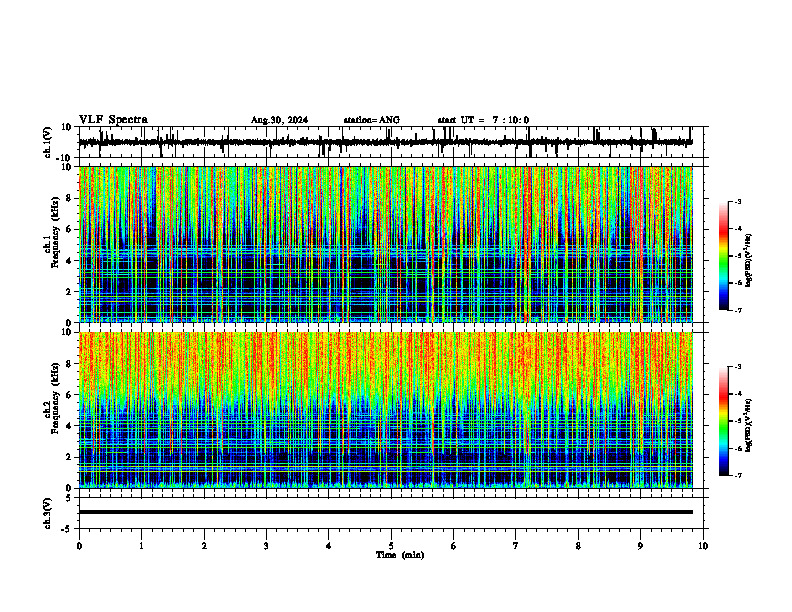Click the "VLF Spectra" title text
Screen dimensions: 792x612
pos(113,120)
